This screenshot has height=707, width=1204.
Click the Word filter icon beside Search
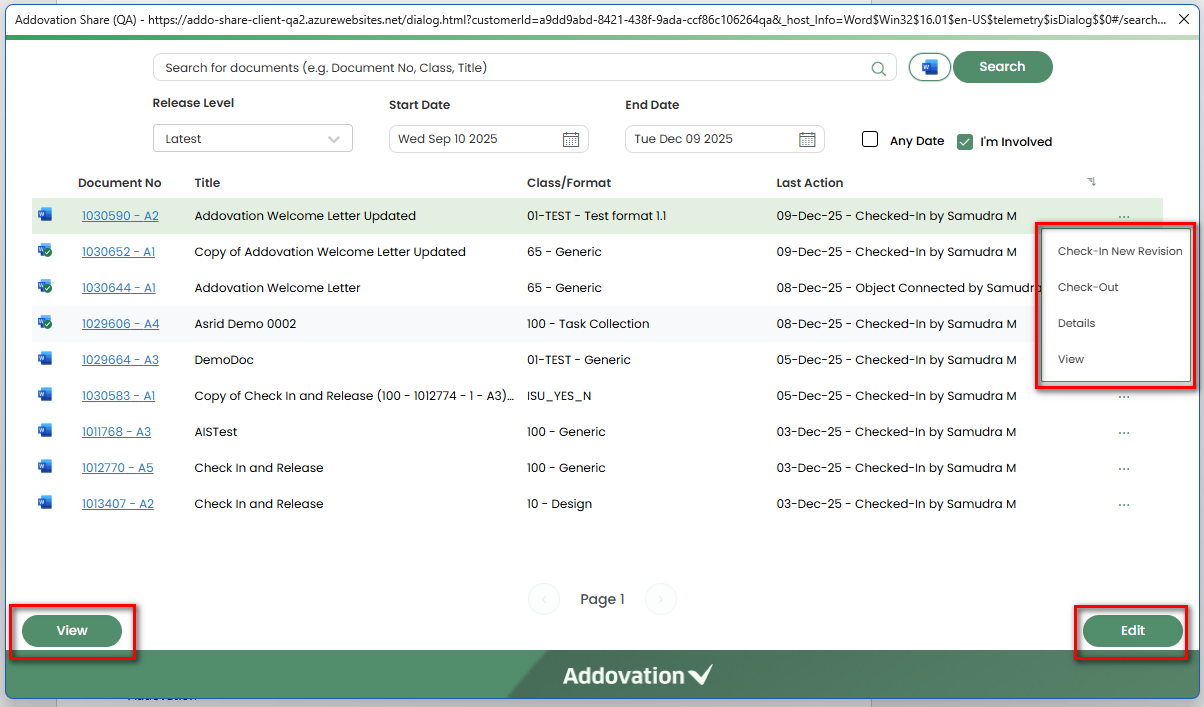click(x=929, y=67)
